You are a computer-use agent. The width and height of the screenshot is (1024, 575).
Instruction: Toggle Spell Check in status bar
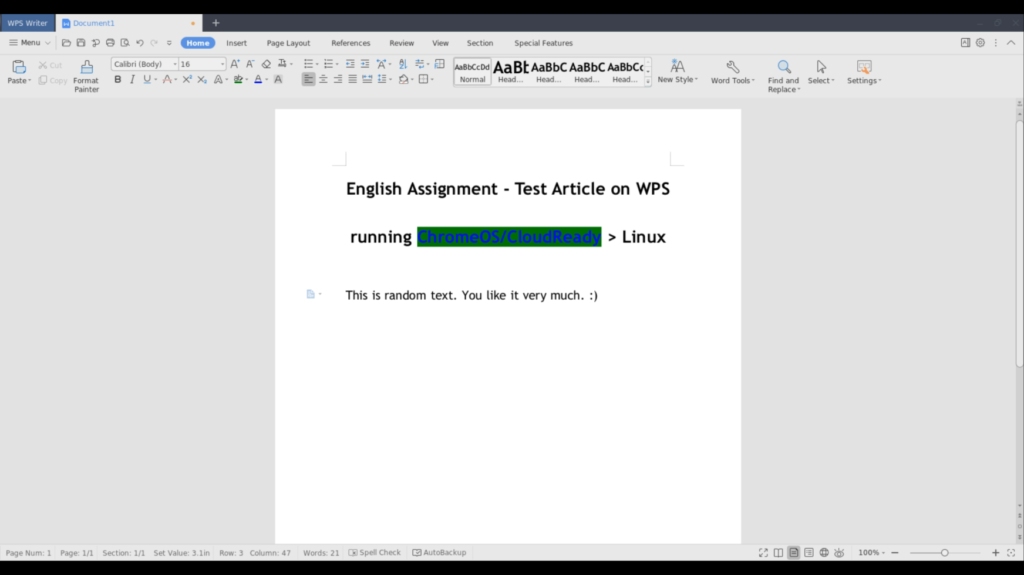(x=374, y=553)
